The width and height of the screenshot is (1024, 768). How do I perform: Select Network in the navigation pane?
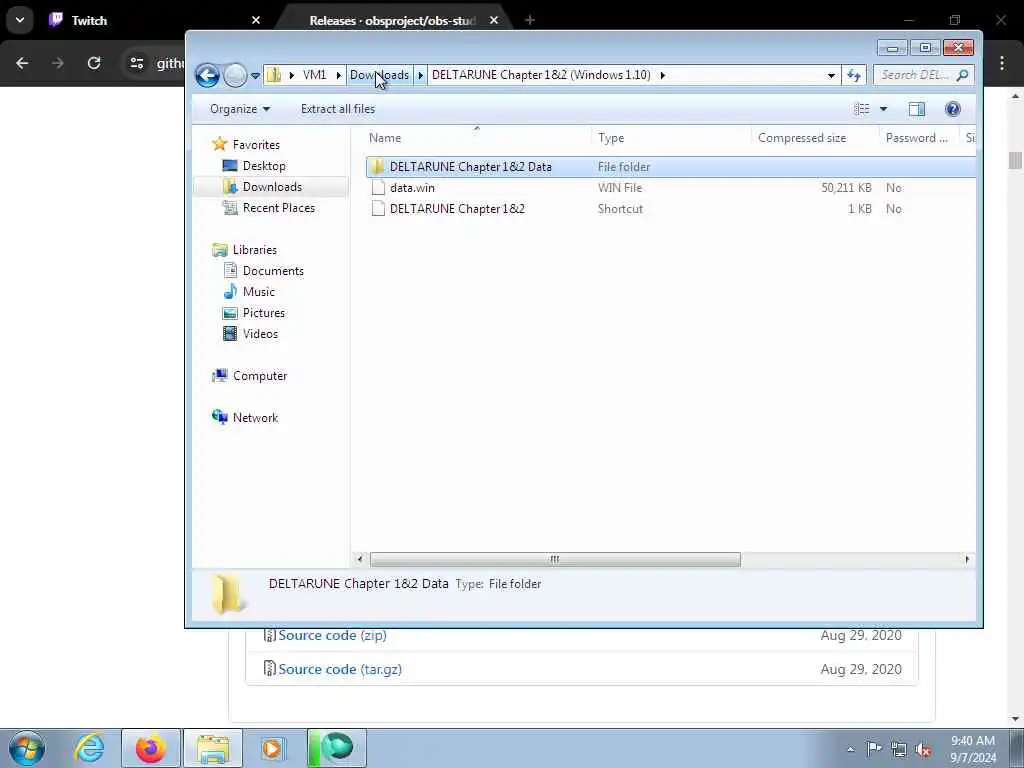255,417
